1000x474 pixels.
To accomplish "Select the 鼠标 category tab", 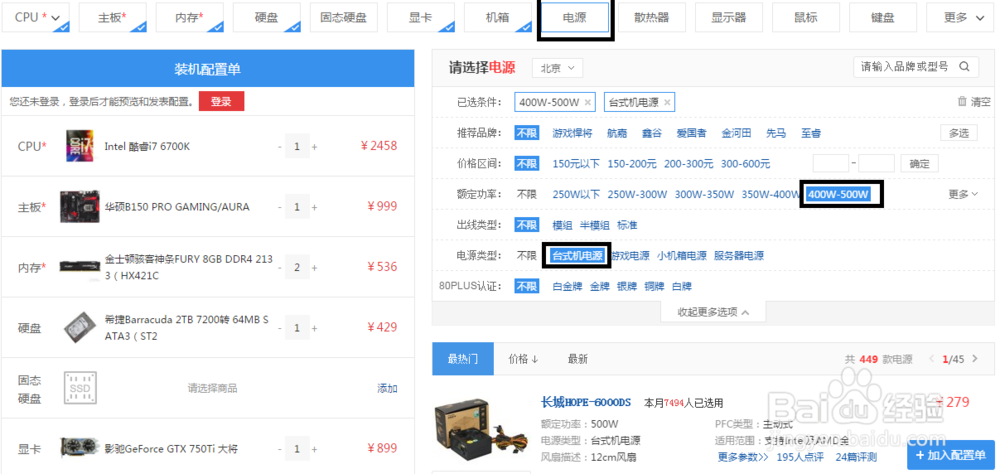I will point(806,18).
